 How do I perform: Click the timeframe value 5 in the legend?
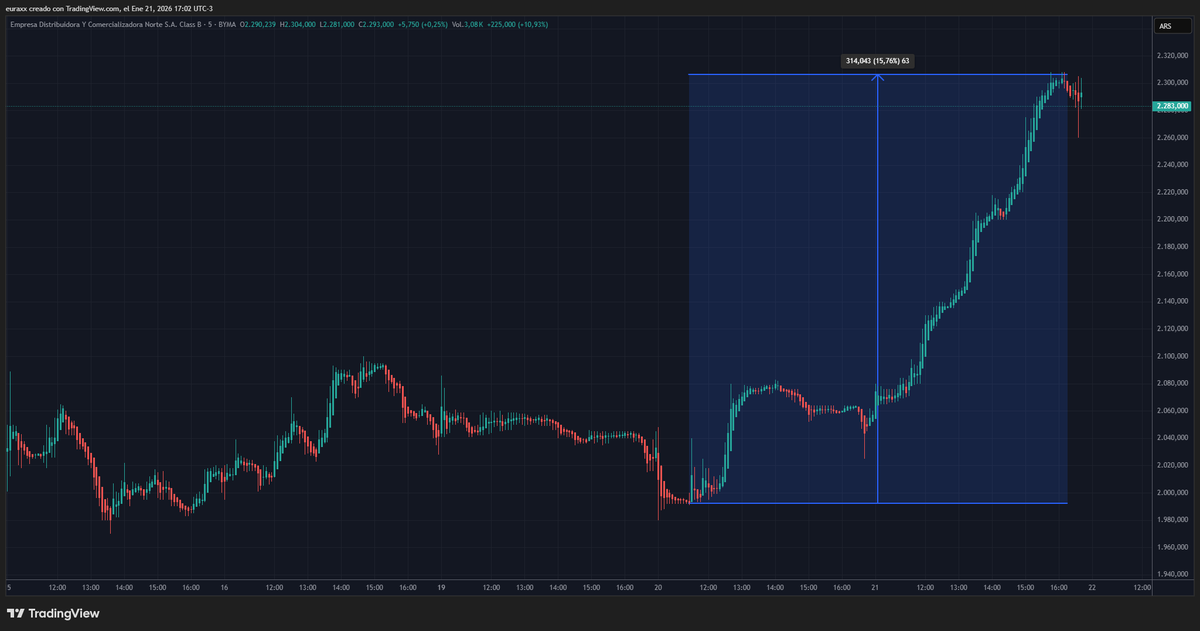[x=209, y=22]
